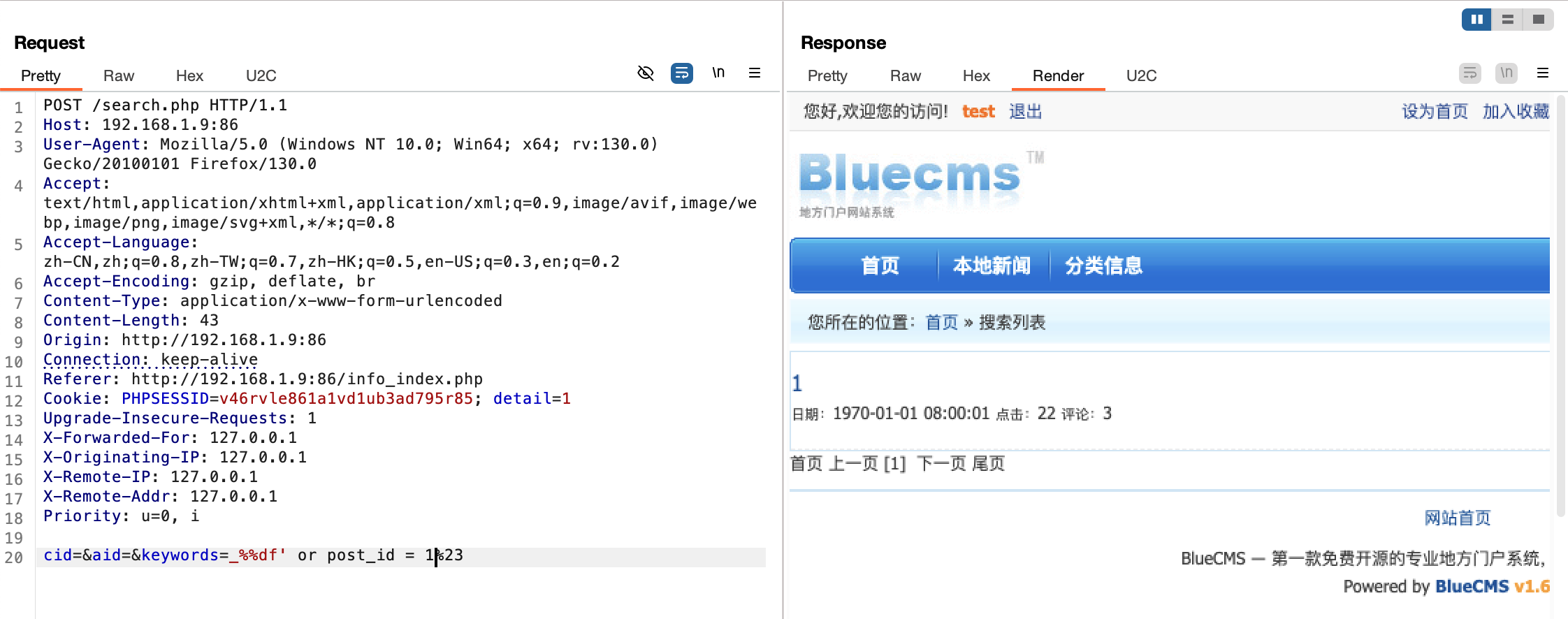
Task: Click the User-Agent header line
Action: (x=351, y=154)
